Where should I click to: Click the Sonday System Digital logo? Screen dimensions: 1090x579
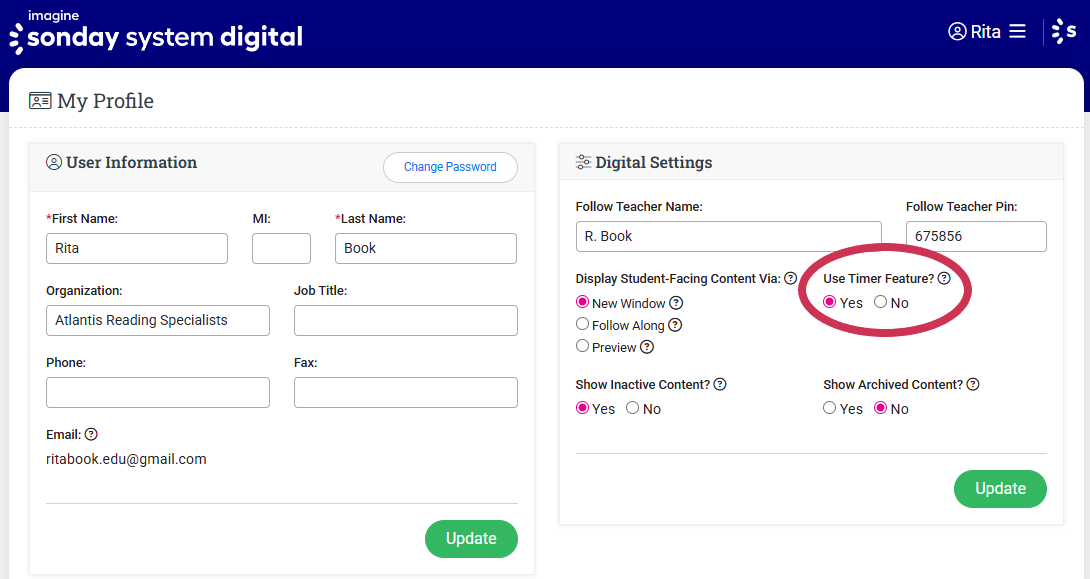coord(155,33)
